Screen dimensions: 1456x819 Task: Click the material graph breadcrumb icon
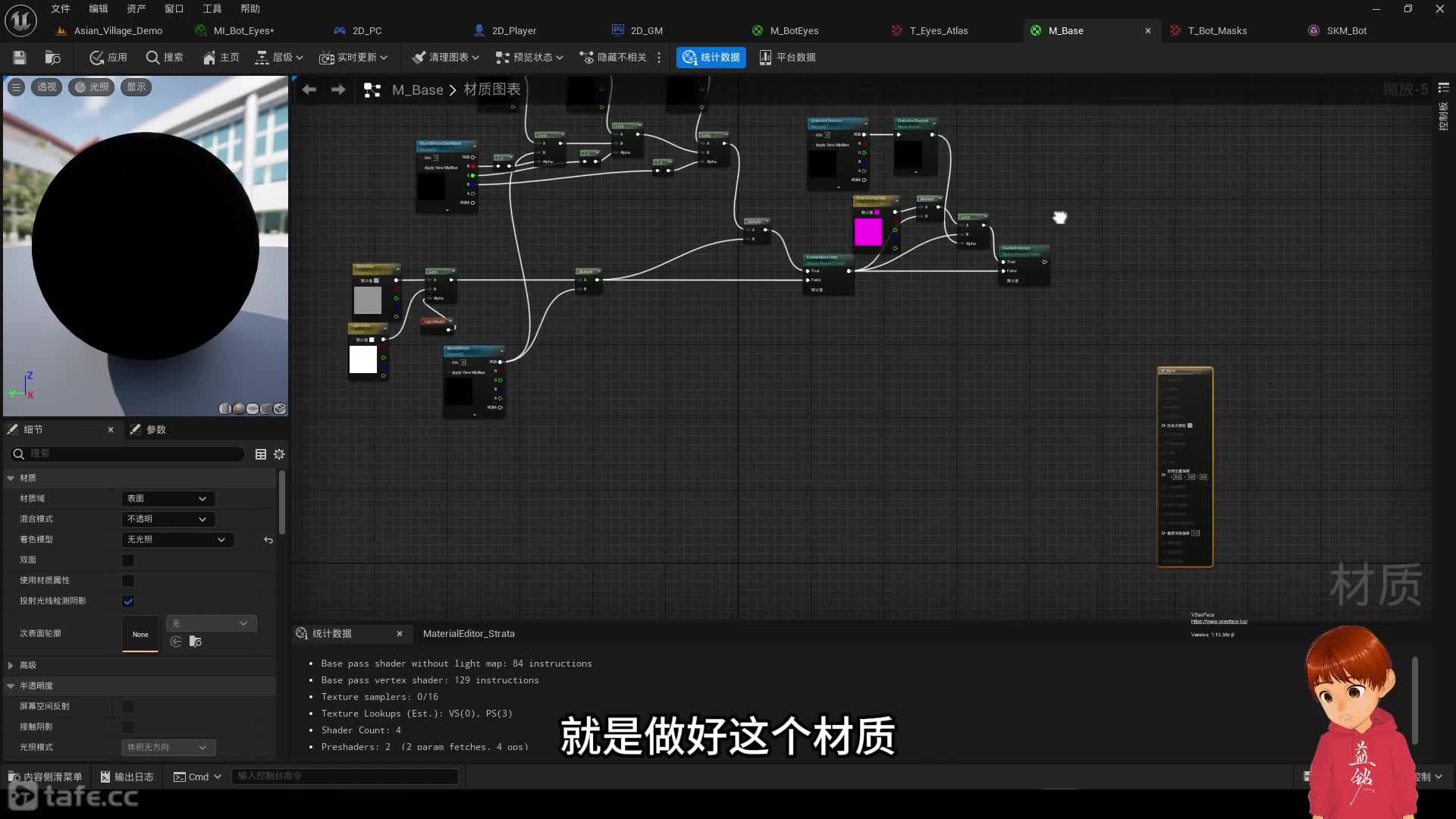(x=372, y=90)
